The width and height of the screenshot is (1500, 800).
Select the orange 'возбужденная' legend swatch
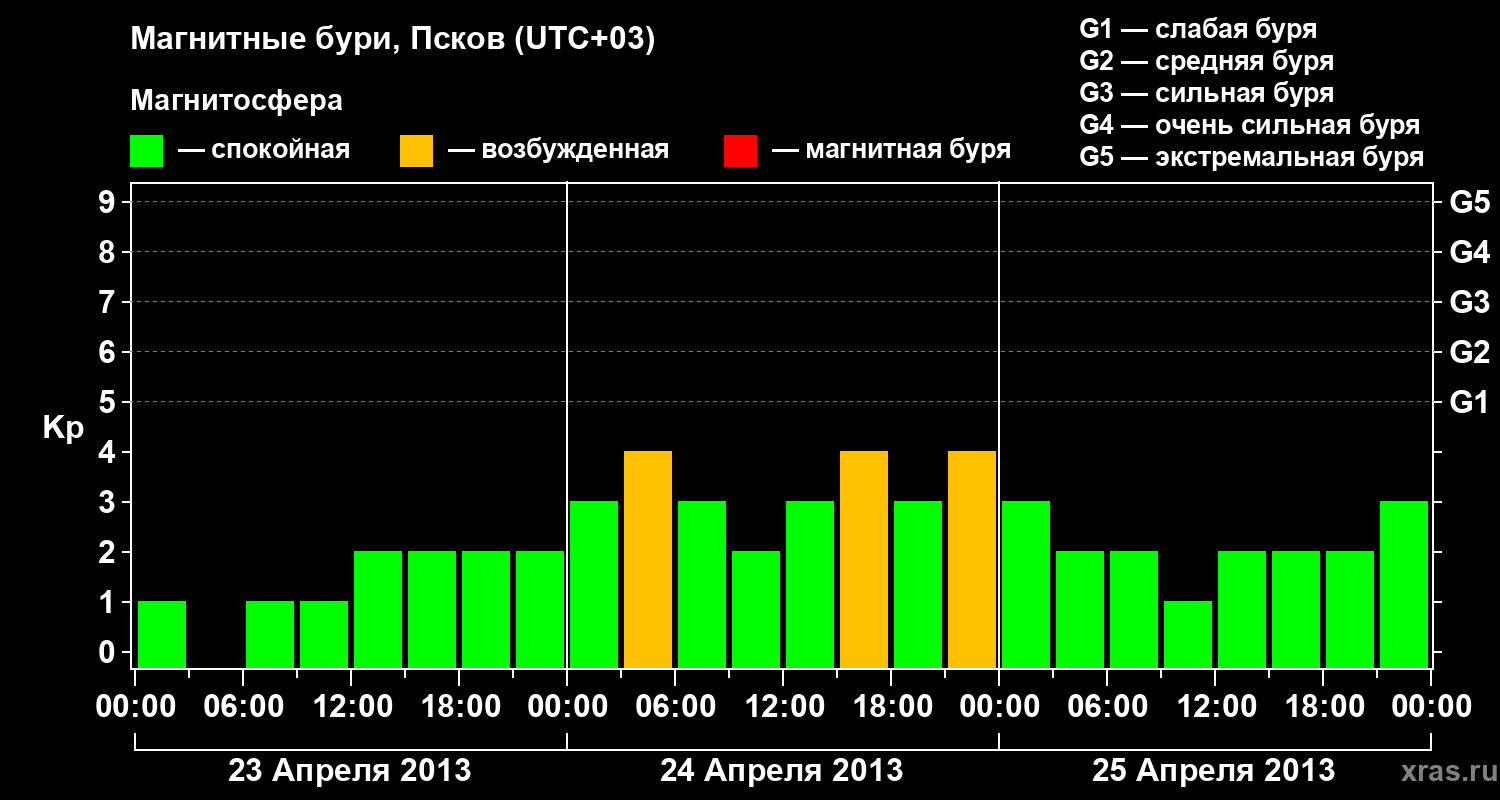point(416,151)
